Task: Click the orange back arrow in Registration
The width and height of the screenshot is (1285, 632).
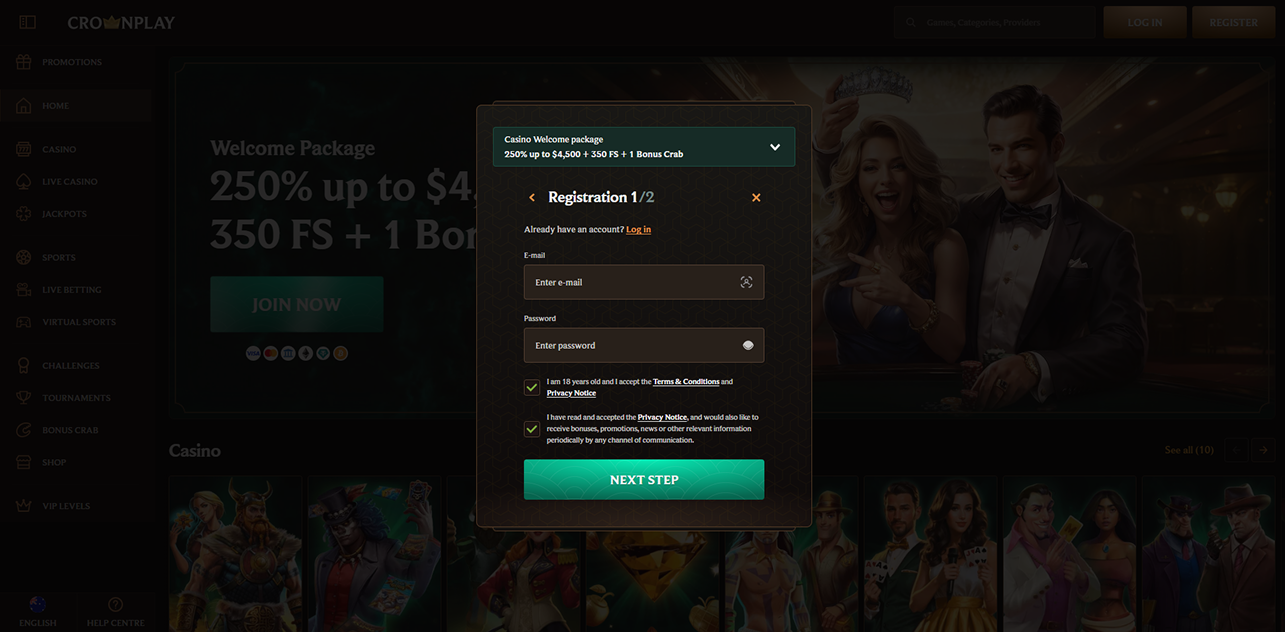Action: (532, 198)
